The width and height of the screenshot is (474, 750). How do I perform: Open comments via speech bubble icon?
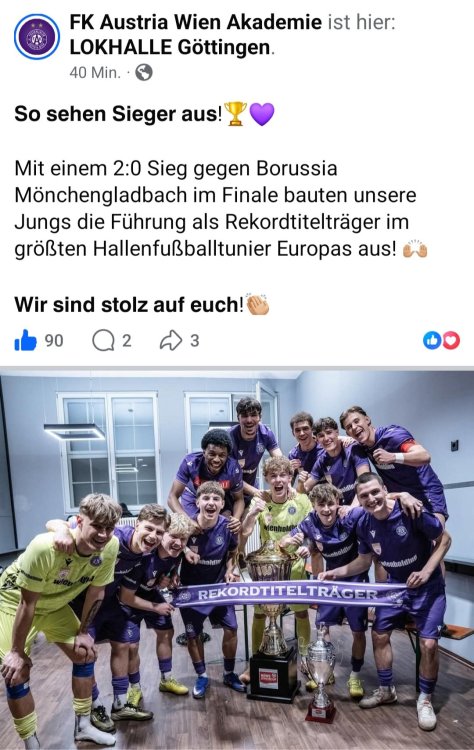103,341
